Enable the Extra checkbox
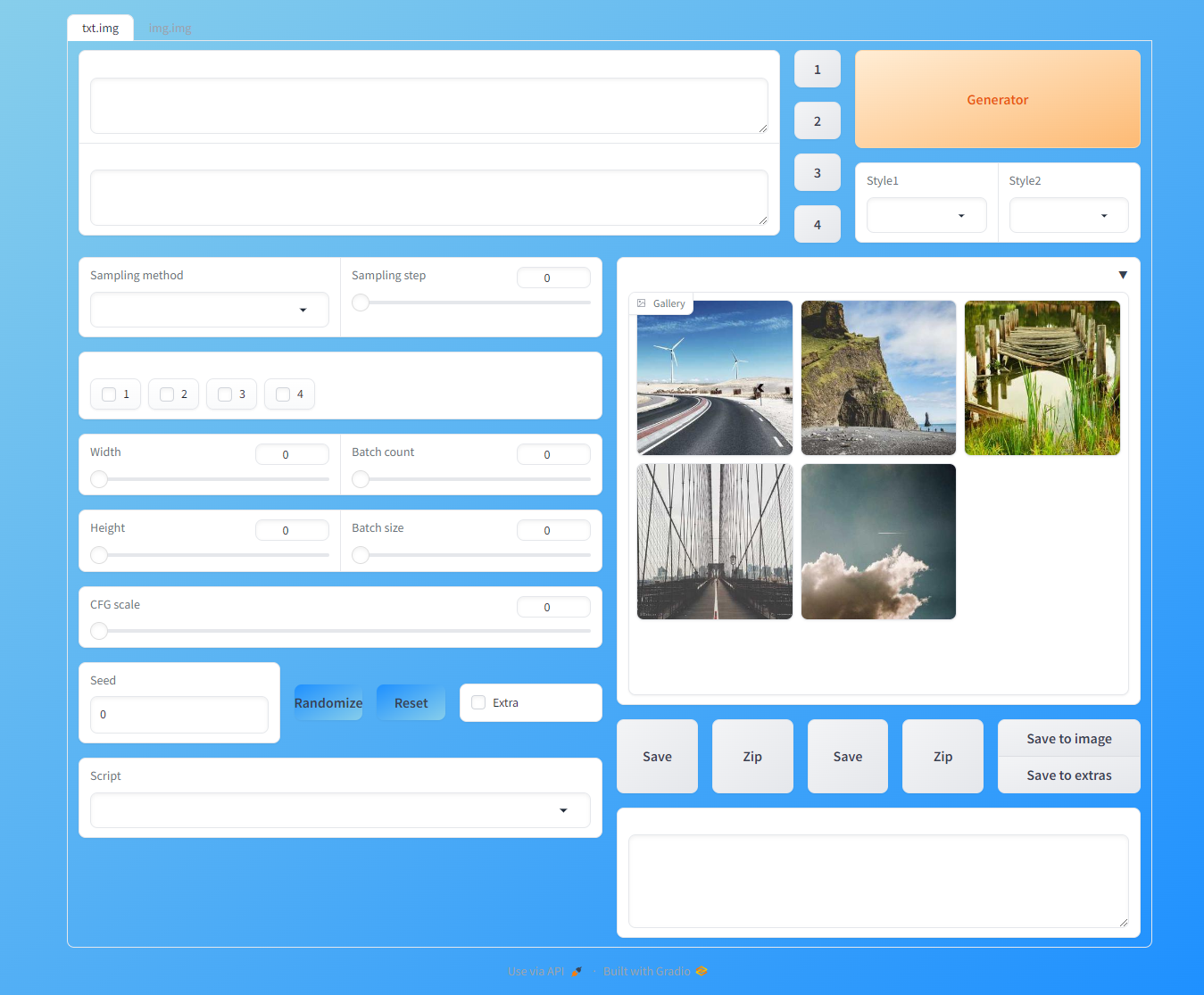Image resolution: width=1204 pixels, height=995 pixels. [479, 703]
